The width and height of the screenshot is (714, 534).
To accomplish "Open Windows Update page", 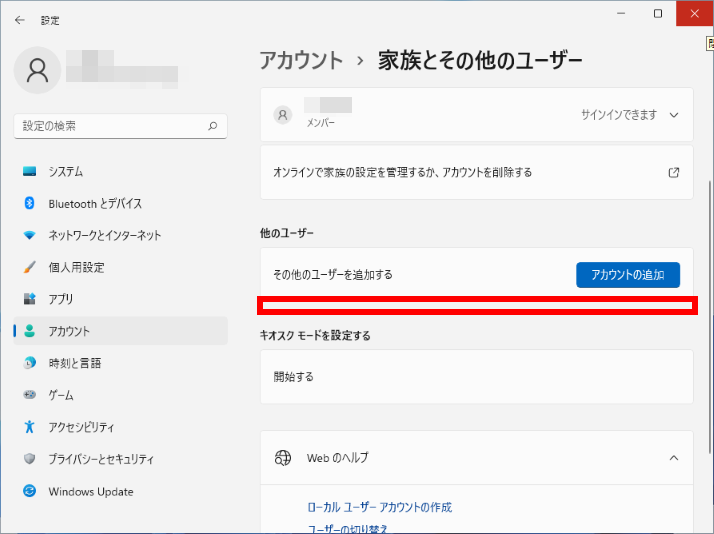I will pyautogui.click(x=121, y=491).
